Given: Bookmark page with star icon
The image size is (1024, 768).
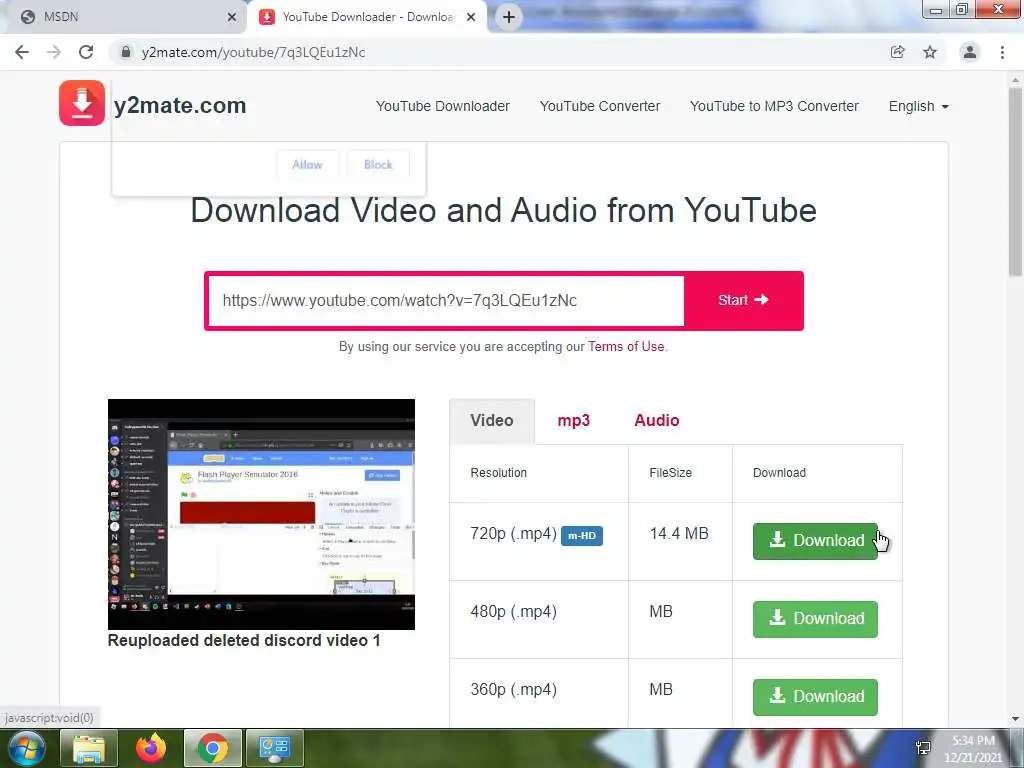Looking at the screenshot, I should click(930, 52).
